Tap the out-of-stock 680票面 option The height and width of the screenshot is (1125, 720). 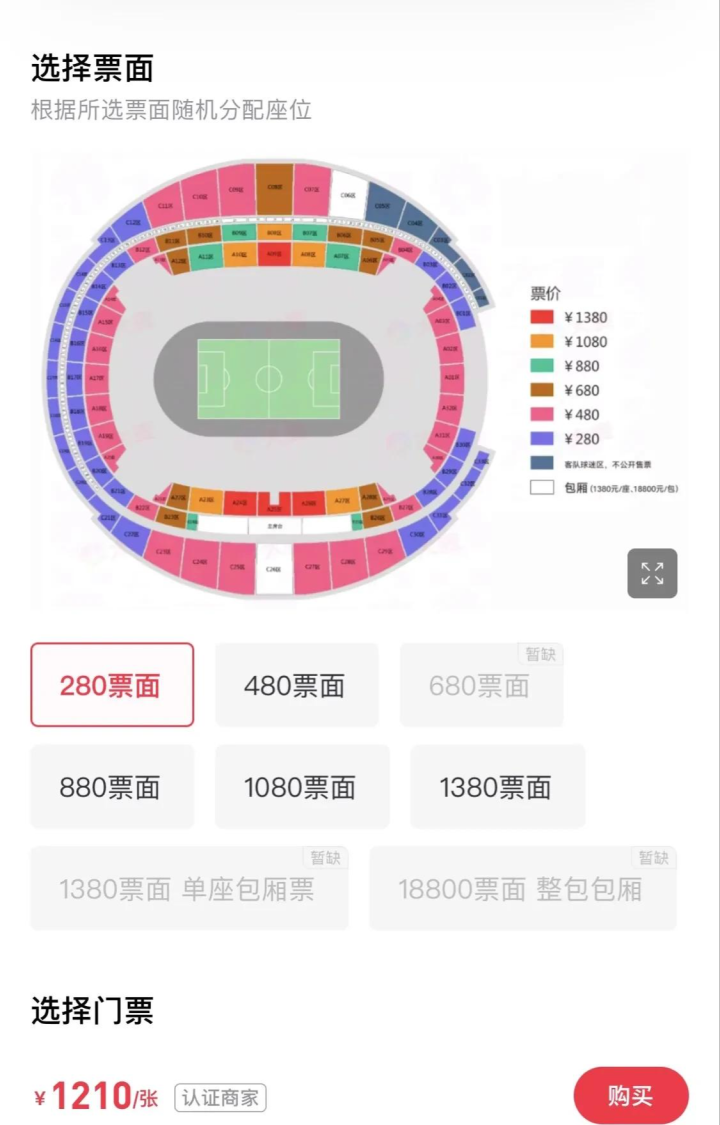[x=480, y=685]
